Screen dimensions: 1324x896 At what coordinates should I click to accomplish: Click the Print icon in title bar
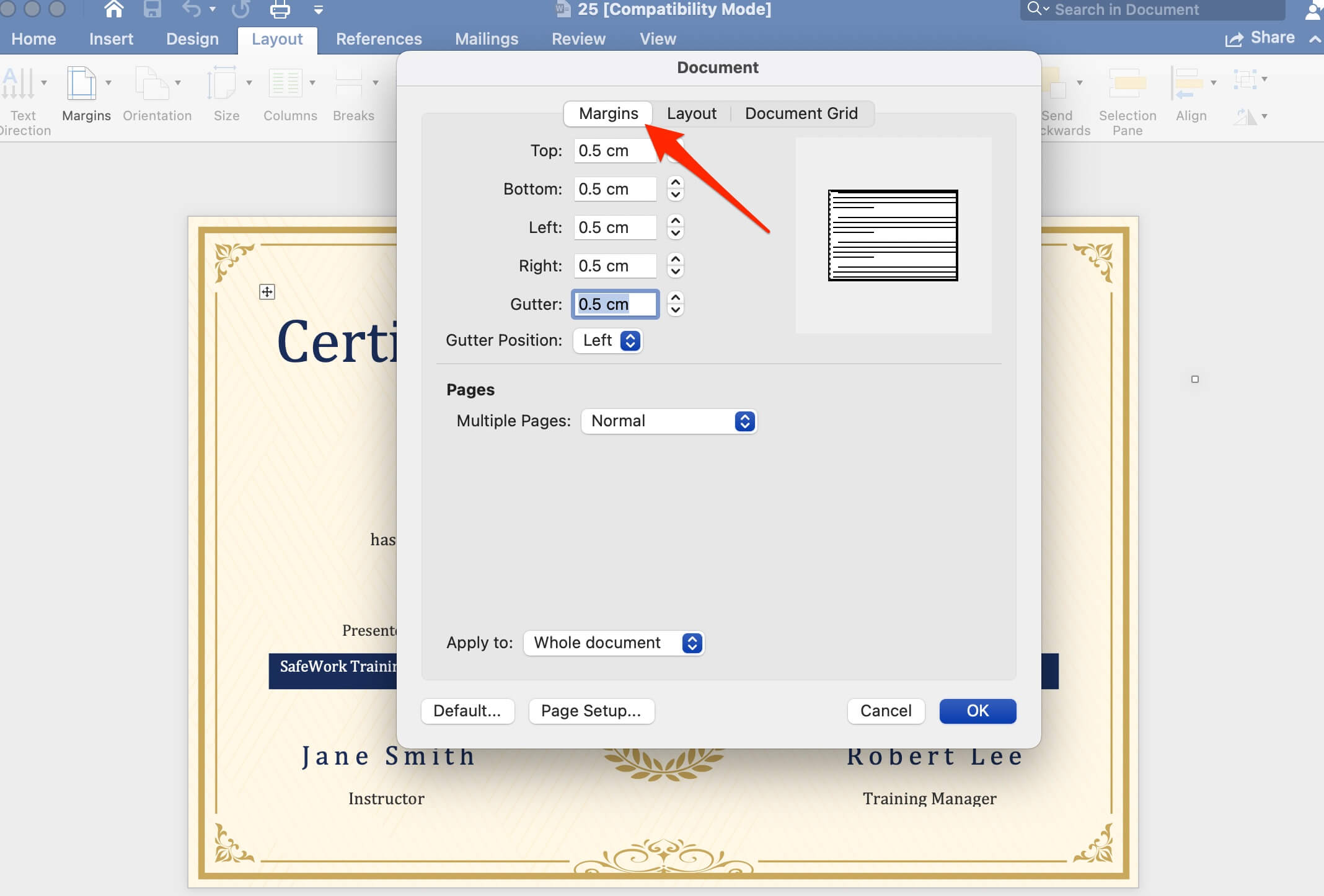(x=280, y=9)
